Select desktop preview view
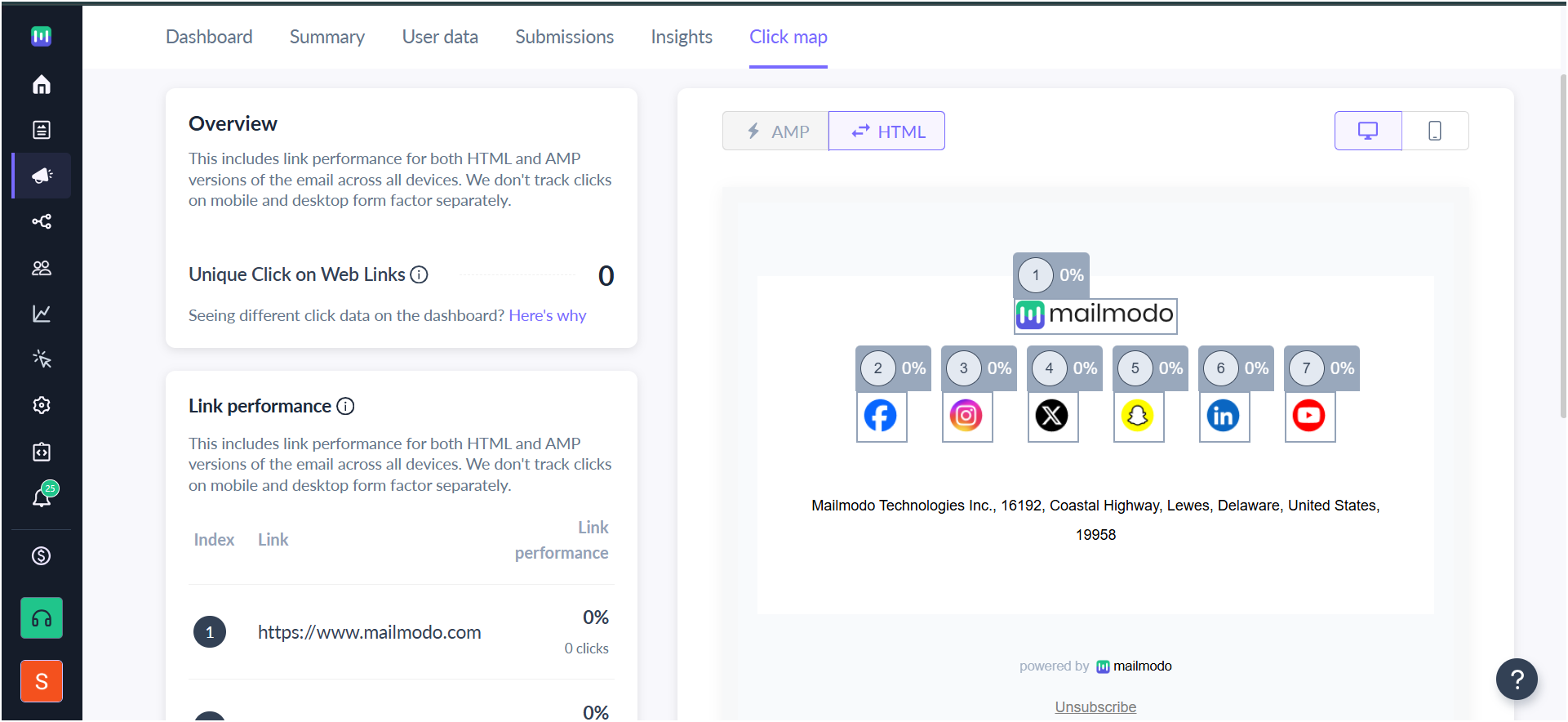1568x722 pixels. click(1368, 131)
